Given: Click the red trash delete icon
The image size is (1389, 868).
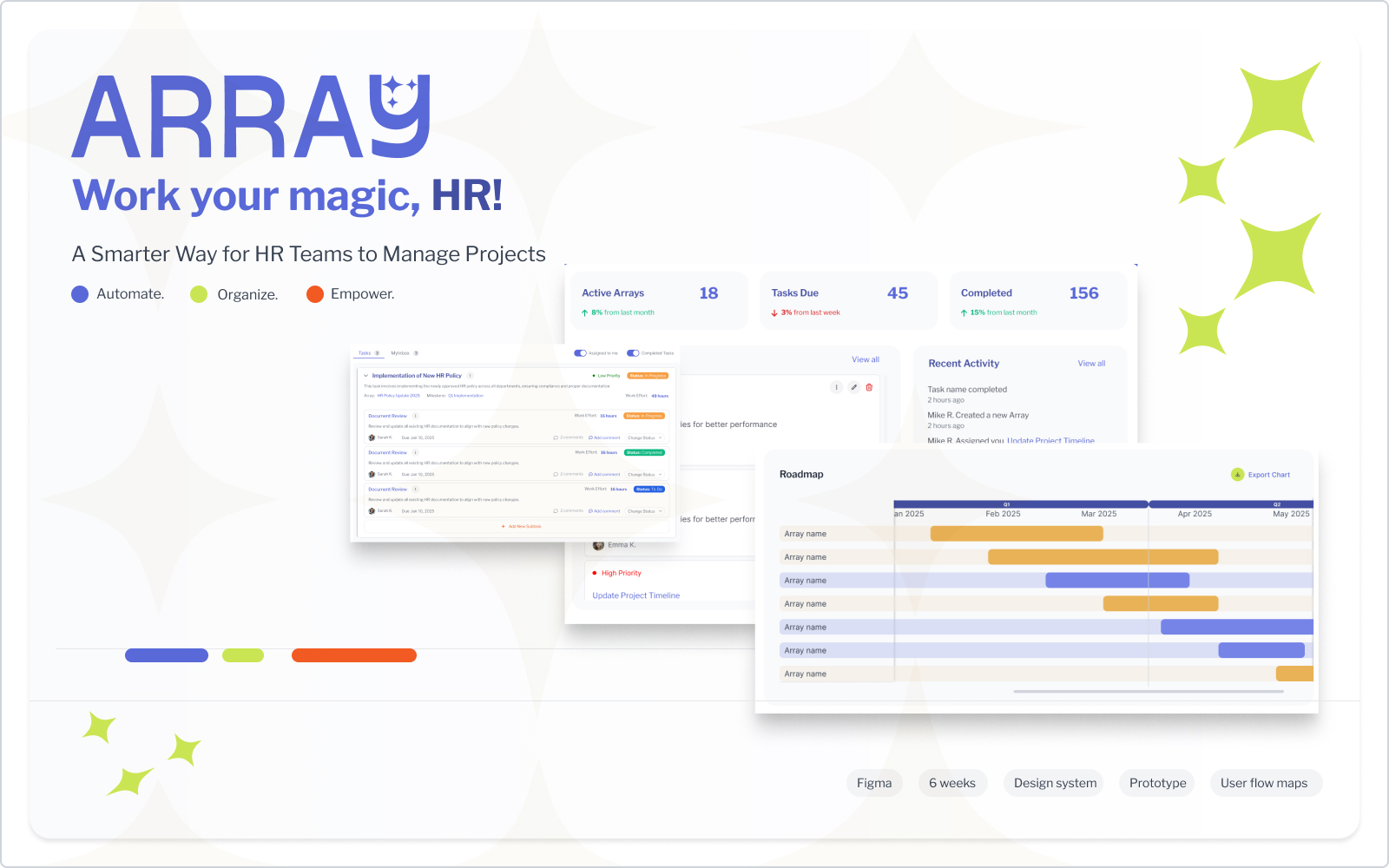Looking at the screenshot, I should click(869, 387).
